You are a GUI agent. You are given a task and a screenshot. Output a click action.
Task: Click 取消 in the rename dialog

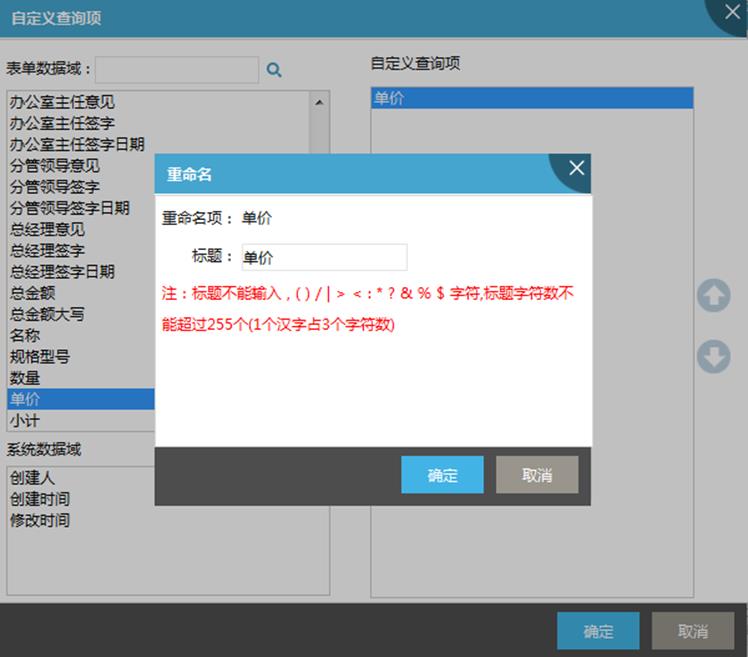point(537,475)
